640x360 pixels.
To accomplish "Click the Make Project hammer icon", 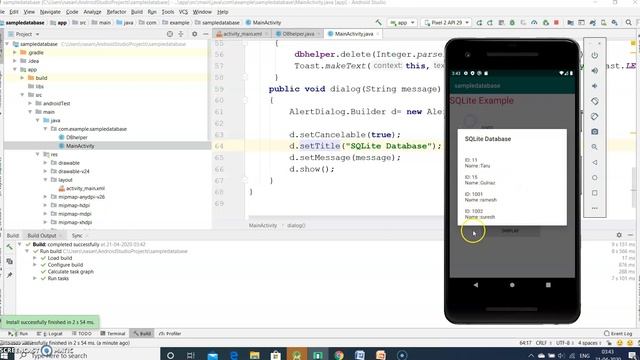I will tap(378, 22).
